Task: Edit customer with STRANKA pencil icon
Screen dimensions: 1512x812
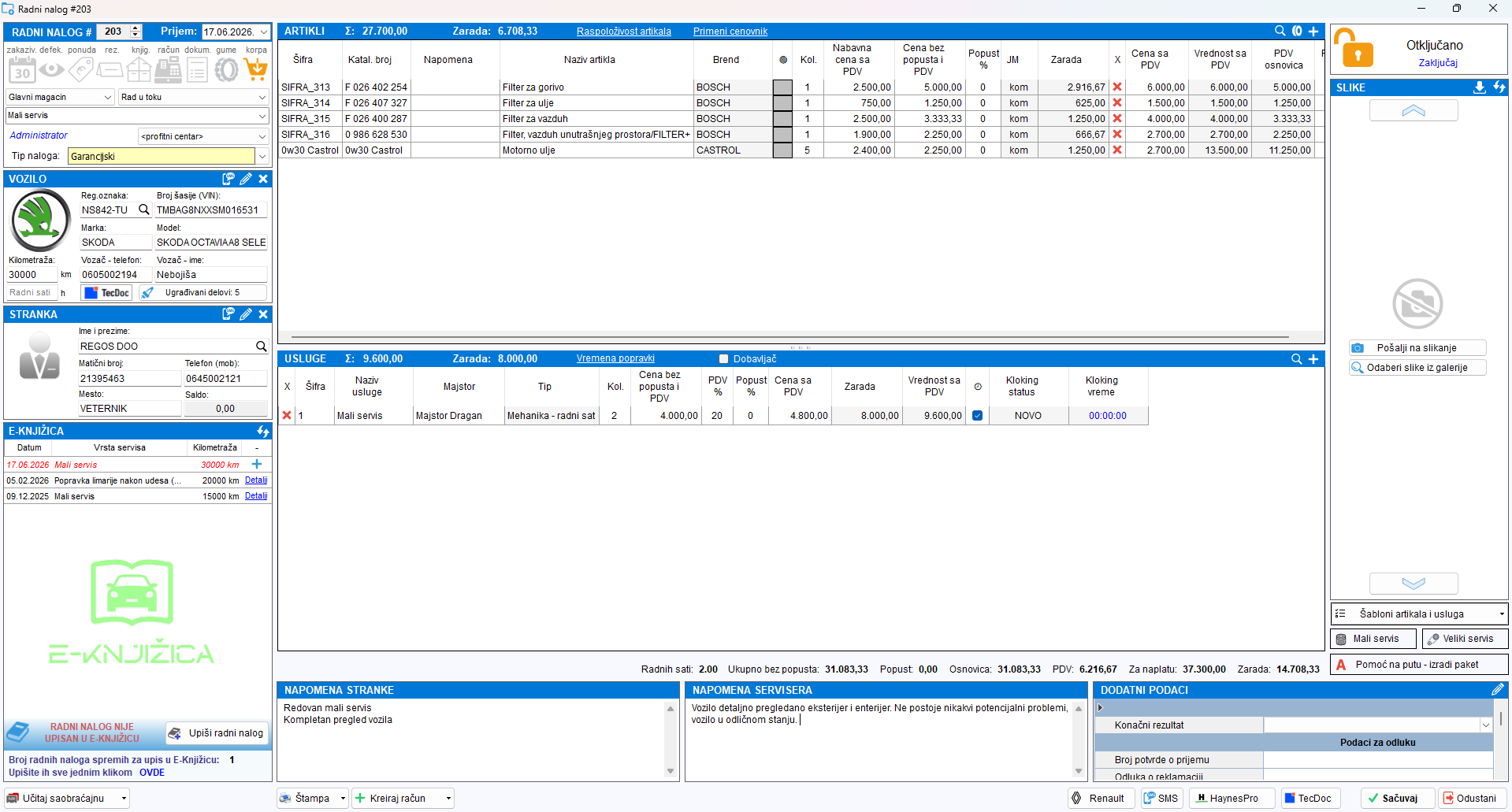Action: 246,314
